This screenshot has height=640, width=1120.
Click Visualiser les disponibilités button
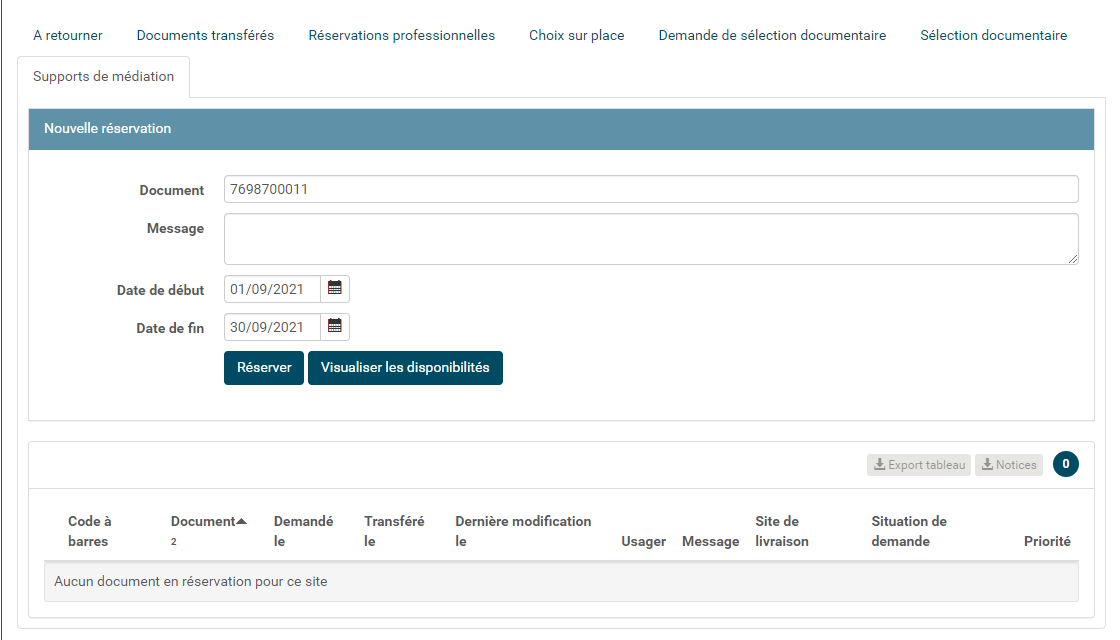[405, 367]
